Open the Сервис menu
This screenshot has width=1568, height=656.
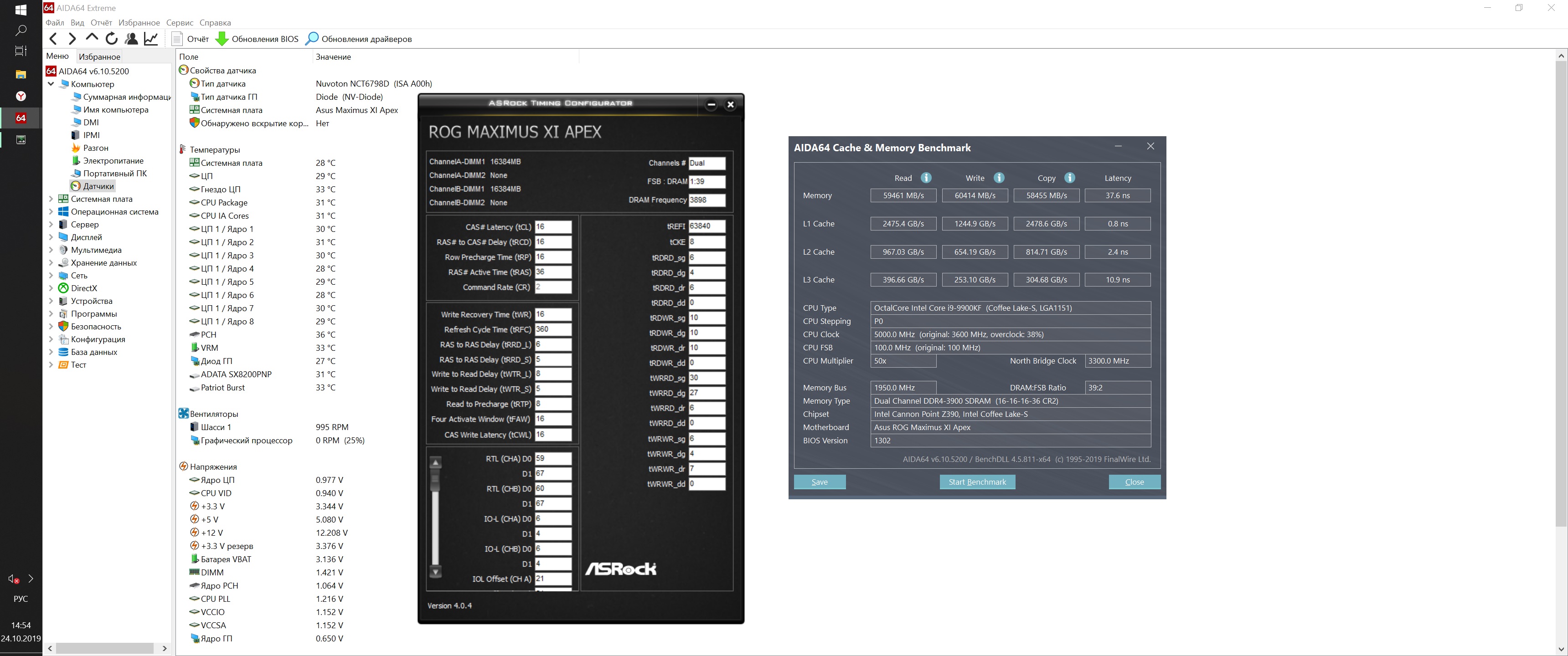(180, 22)
